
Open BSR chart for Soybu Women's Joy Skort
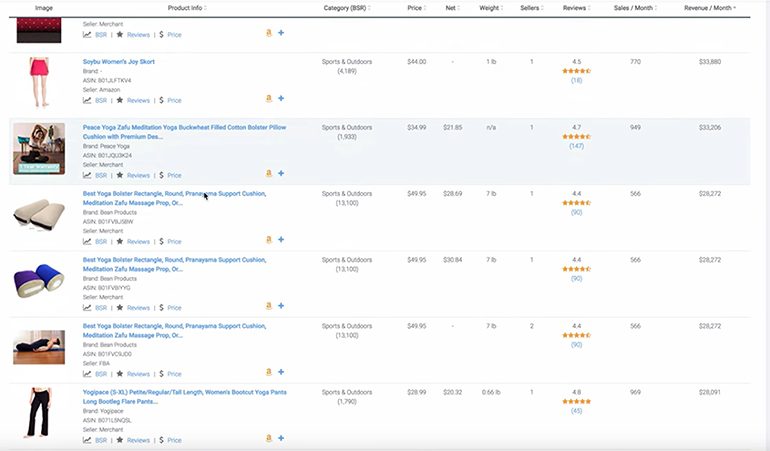[95, 100]
